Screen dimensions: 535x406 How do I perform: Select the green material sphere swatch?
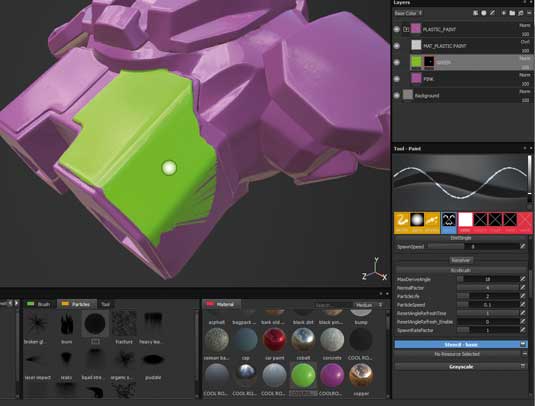click(303, 375)
